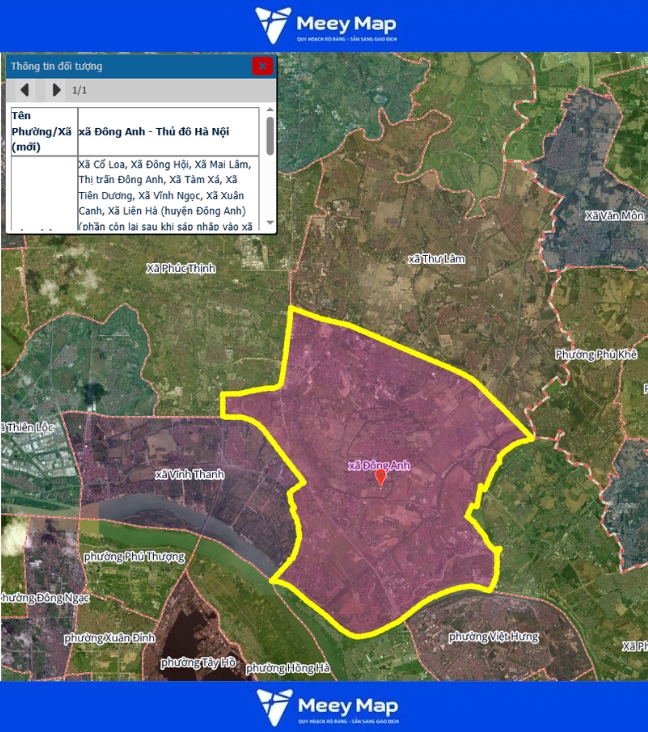Image resolution: width=648 pixels, height=732 pixels.
Task: Click the Meey Map logo in the top banner
Action: point(324,25)
